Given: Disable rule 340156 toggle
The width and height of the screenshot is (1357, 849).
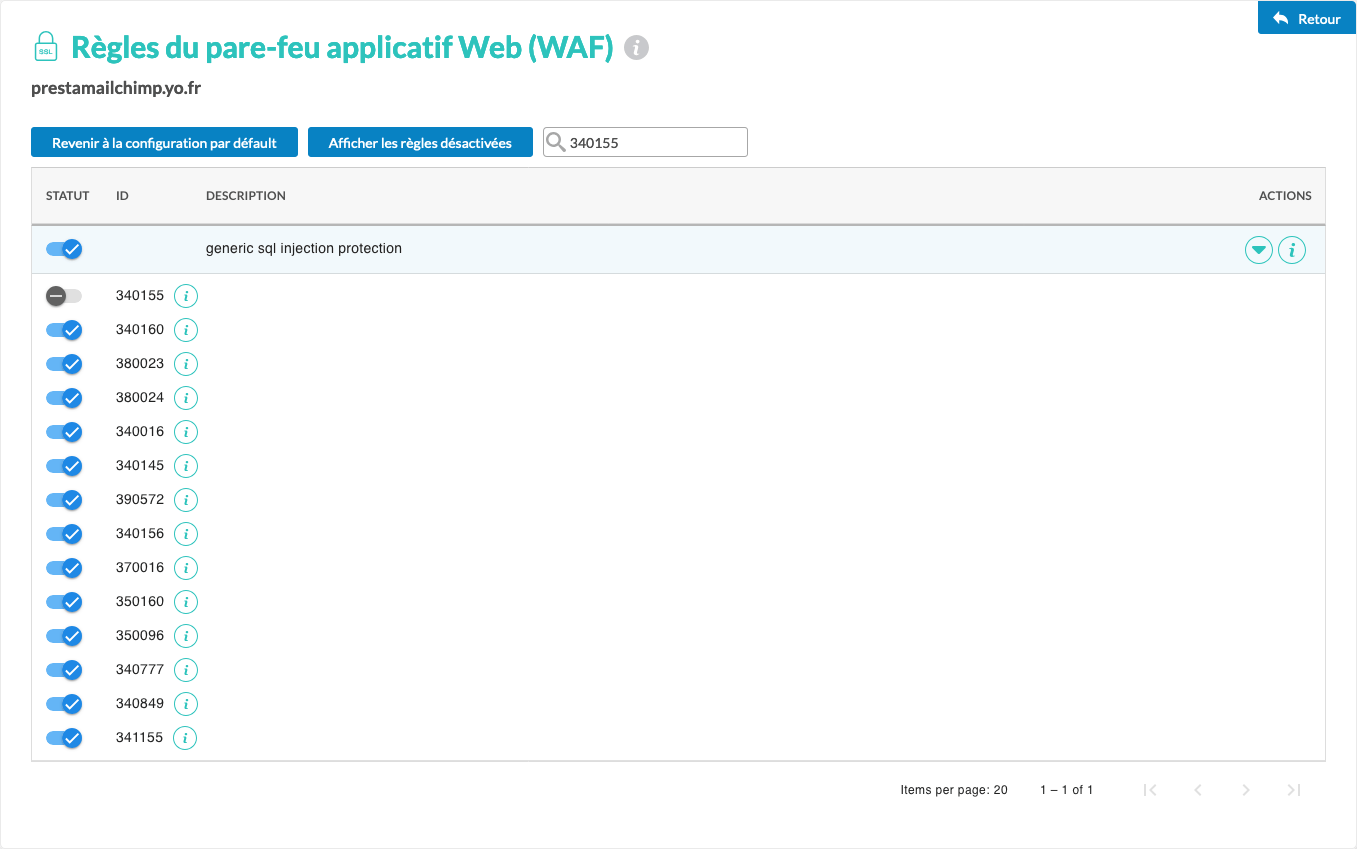Looking at the screenshot, I should click(64, 534).
